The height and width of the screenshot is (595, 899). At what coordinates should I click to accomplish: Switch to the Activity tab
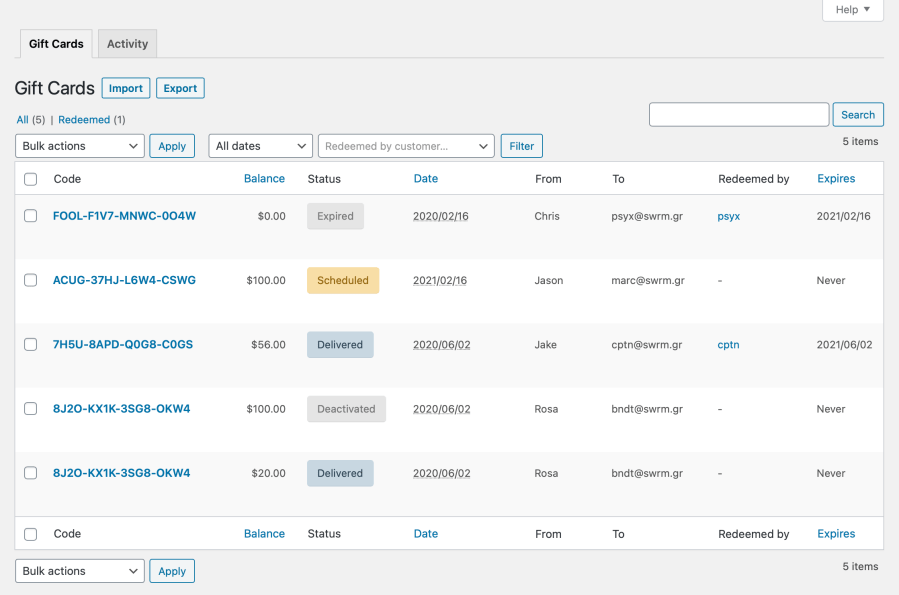click(127, 43)
